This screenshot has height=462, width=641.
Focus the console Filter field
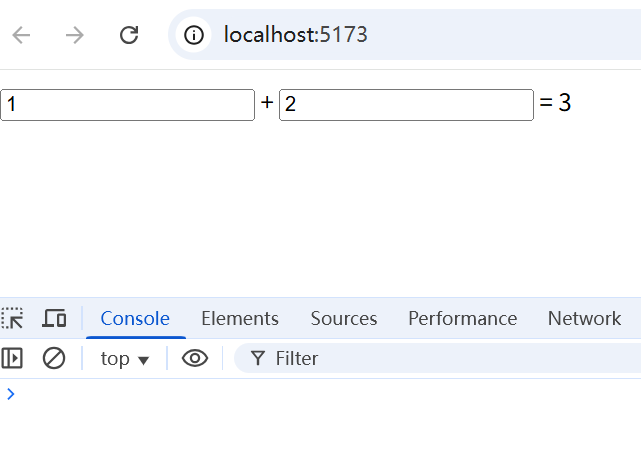pyautogui.click(x=437, y=358)
